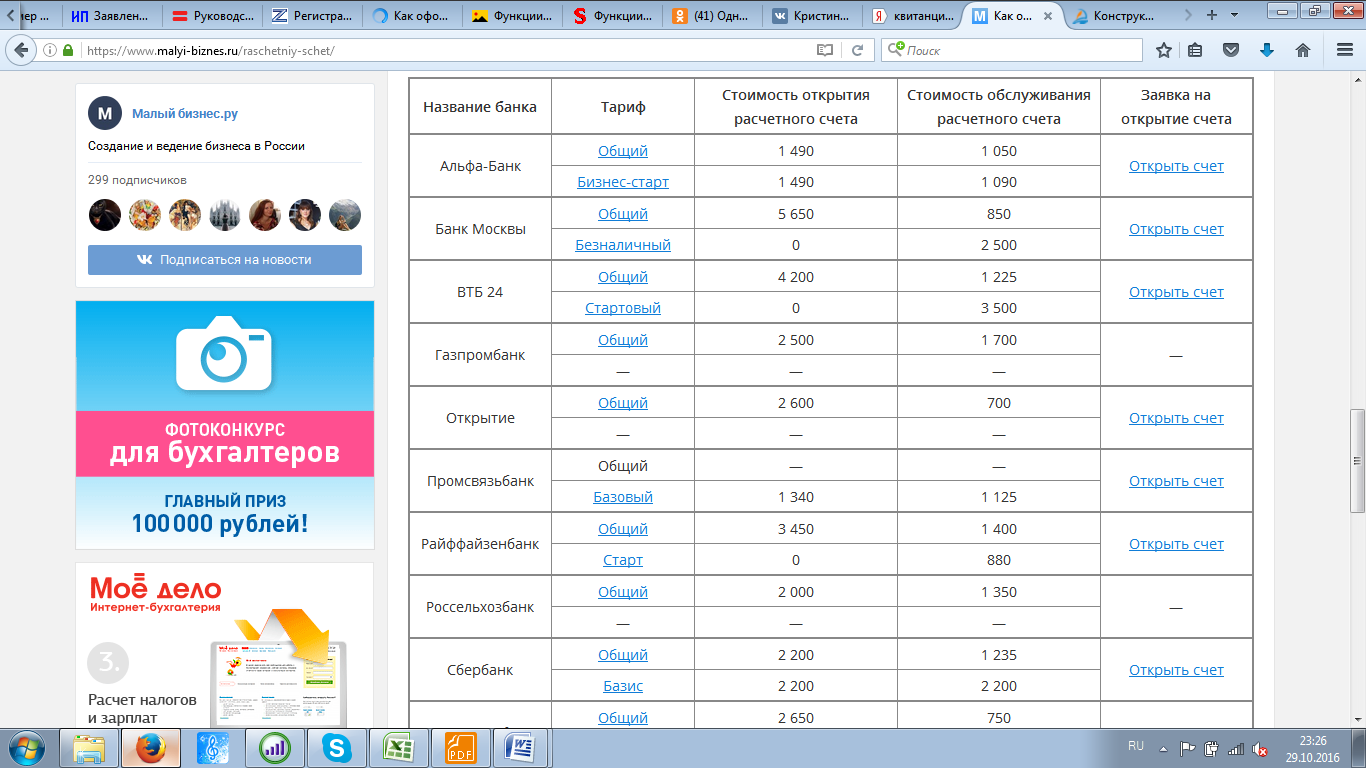Image resolution: width=1366 pixels, height=768 pixels.
Task: Open Промсвязьбанк Базовый tariff link
Action: (x=623, y=497)
